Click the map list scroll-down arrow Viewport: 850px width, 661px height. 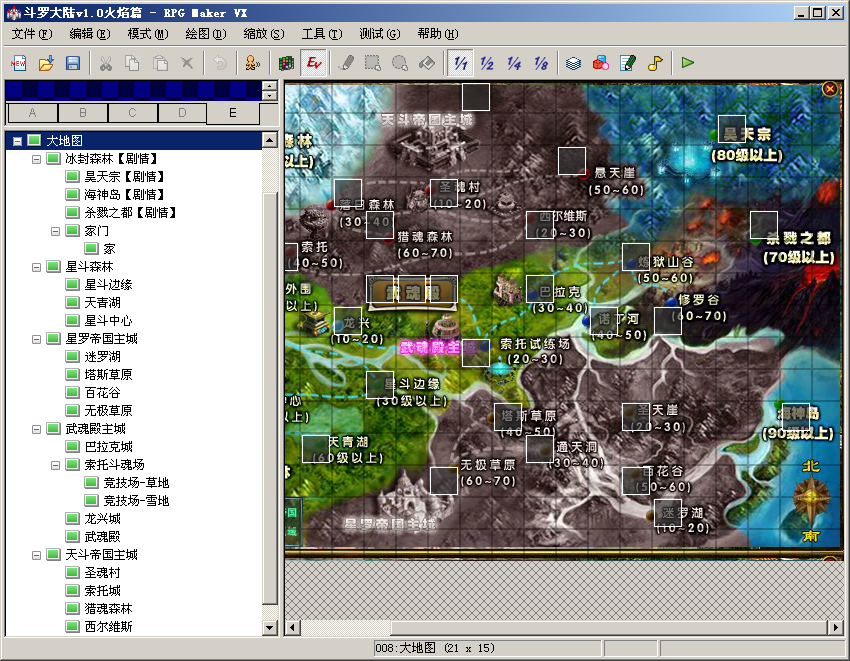270,628
